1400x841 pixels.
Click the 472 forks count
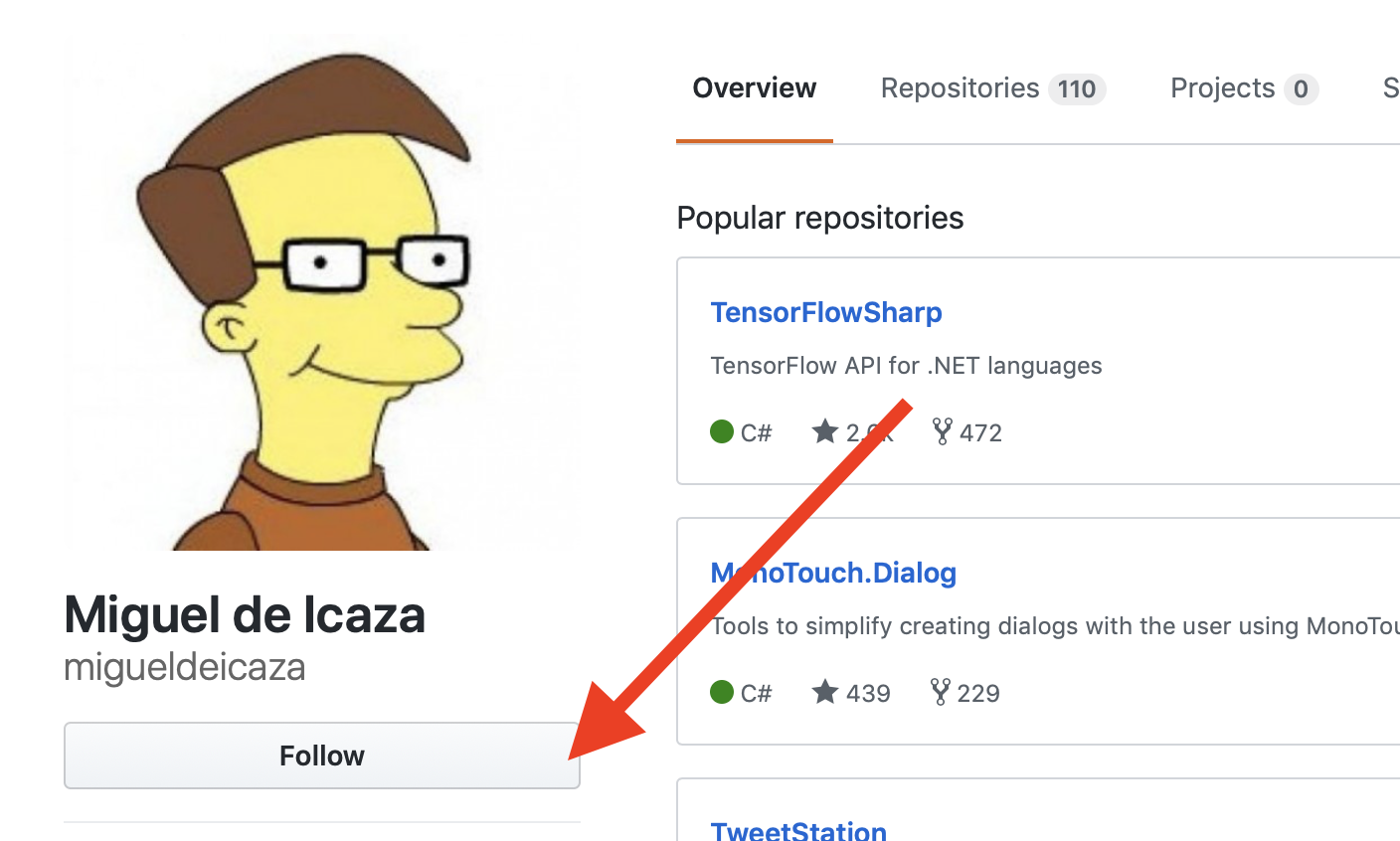pyautogui.click(x=980, y=432)
